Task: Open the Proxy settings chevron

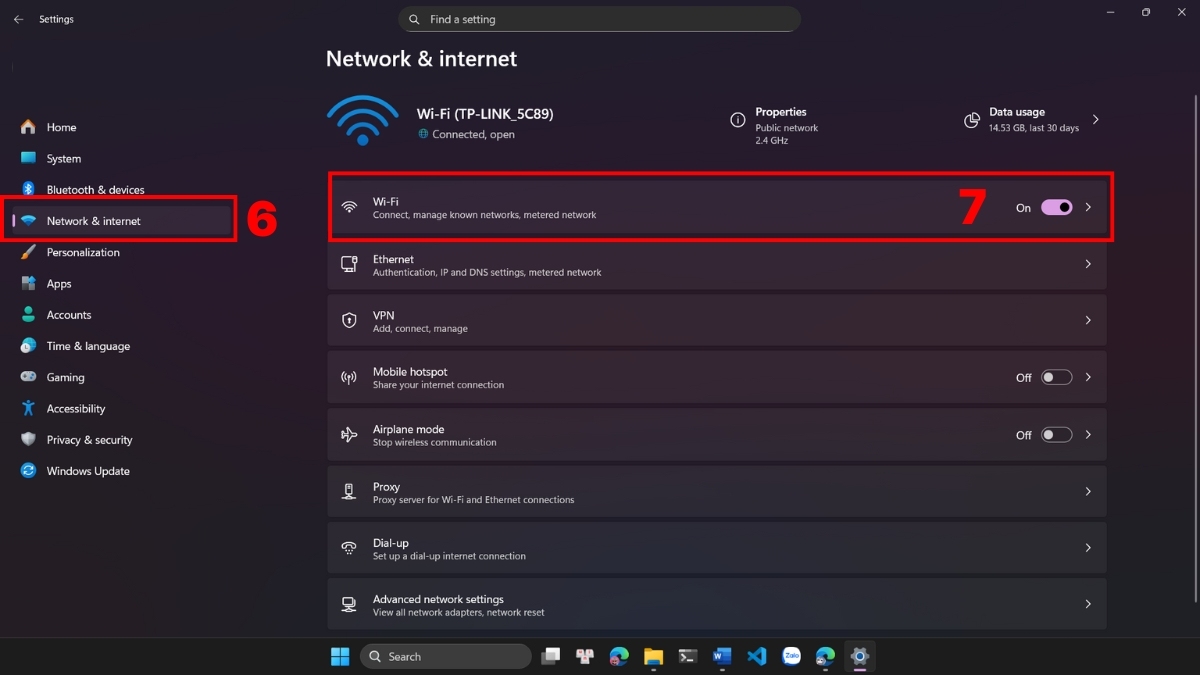Action: coord(1088,492)
